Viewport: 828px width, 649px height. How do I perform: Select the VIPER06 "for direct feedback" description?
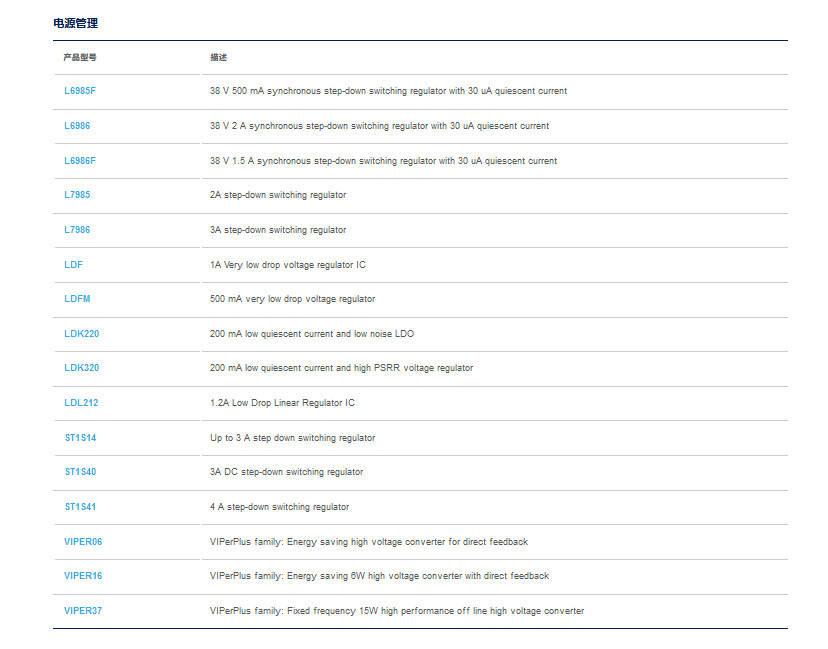(369, 542)
